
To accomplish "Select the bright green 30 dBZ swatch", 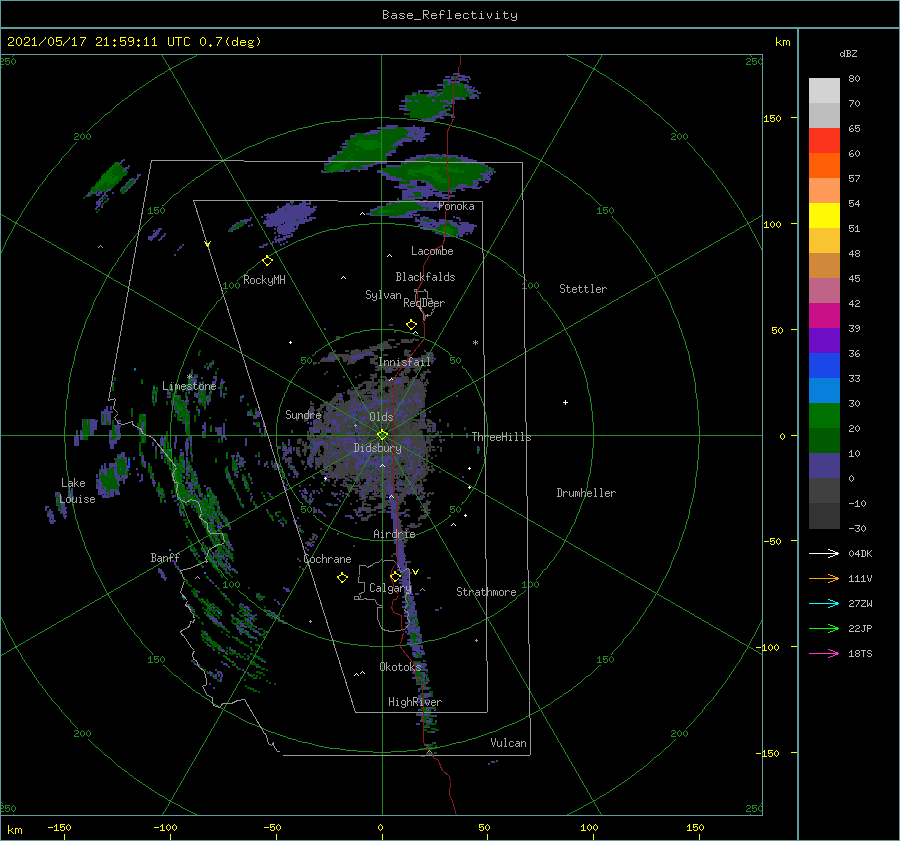I will coord(824,415).
